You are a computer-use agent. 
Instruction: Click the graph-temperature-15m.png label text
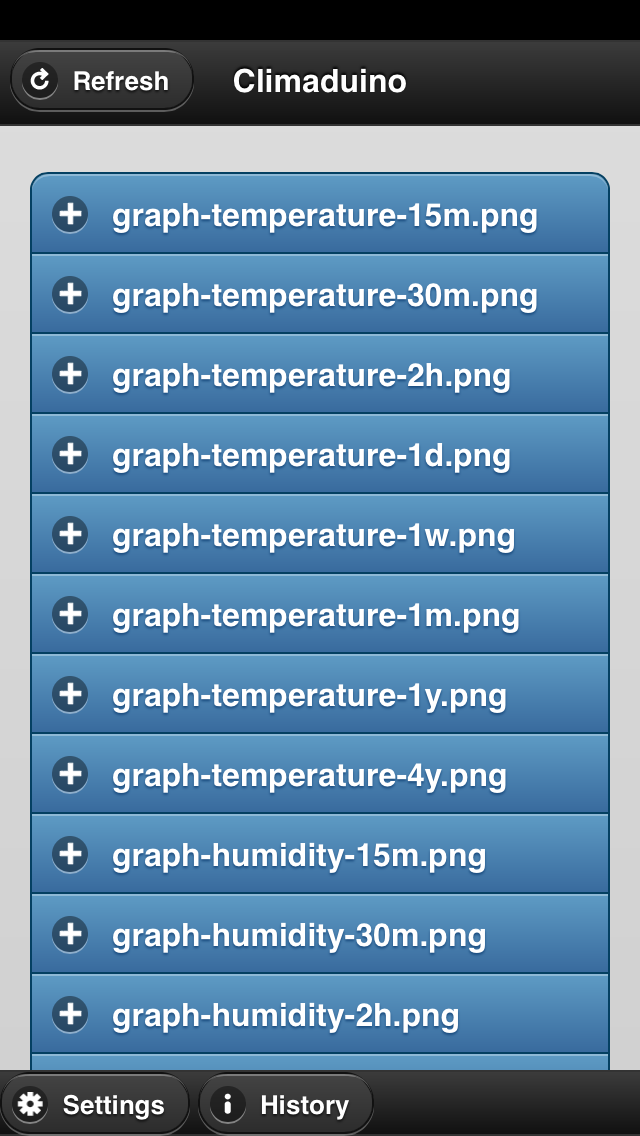click(x=325, y=217)
